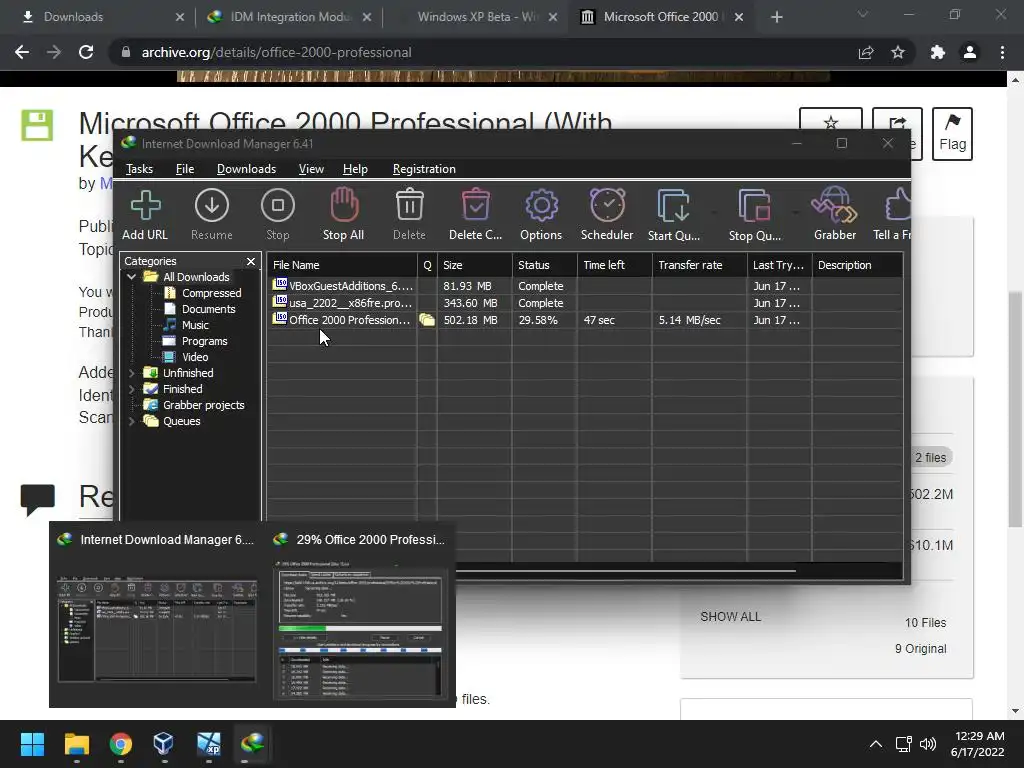Image resolution: width=1024 pixels, height=768 pixels.
Task: Close the Categories panel
Action: click(251, 261)
